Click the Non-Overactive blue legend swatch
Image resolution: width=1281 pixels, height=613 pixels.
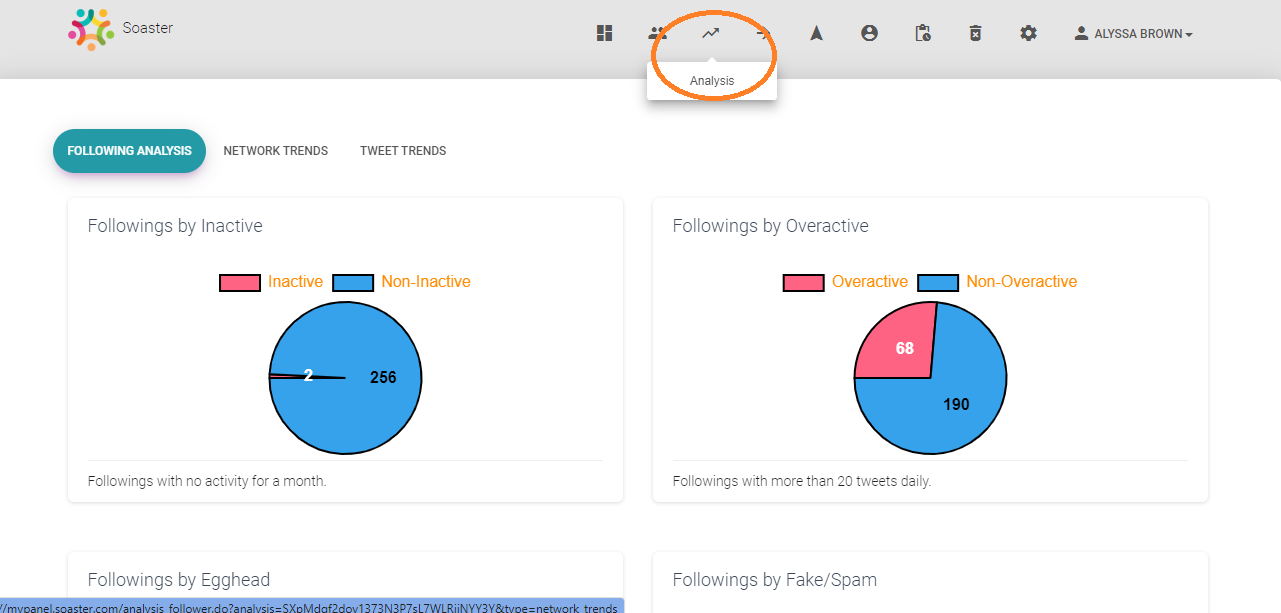[x=938, y=282]
